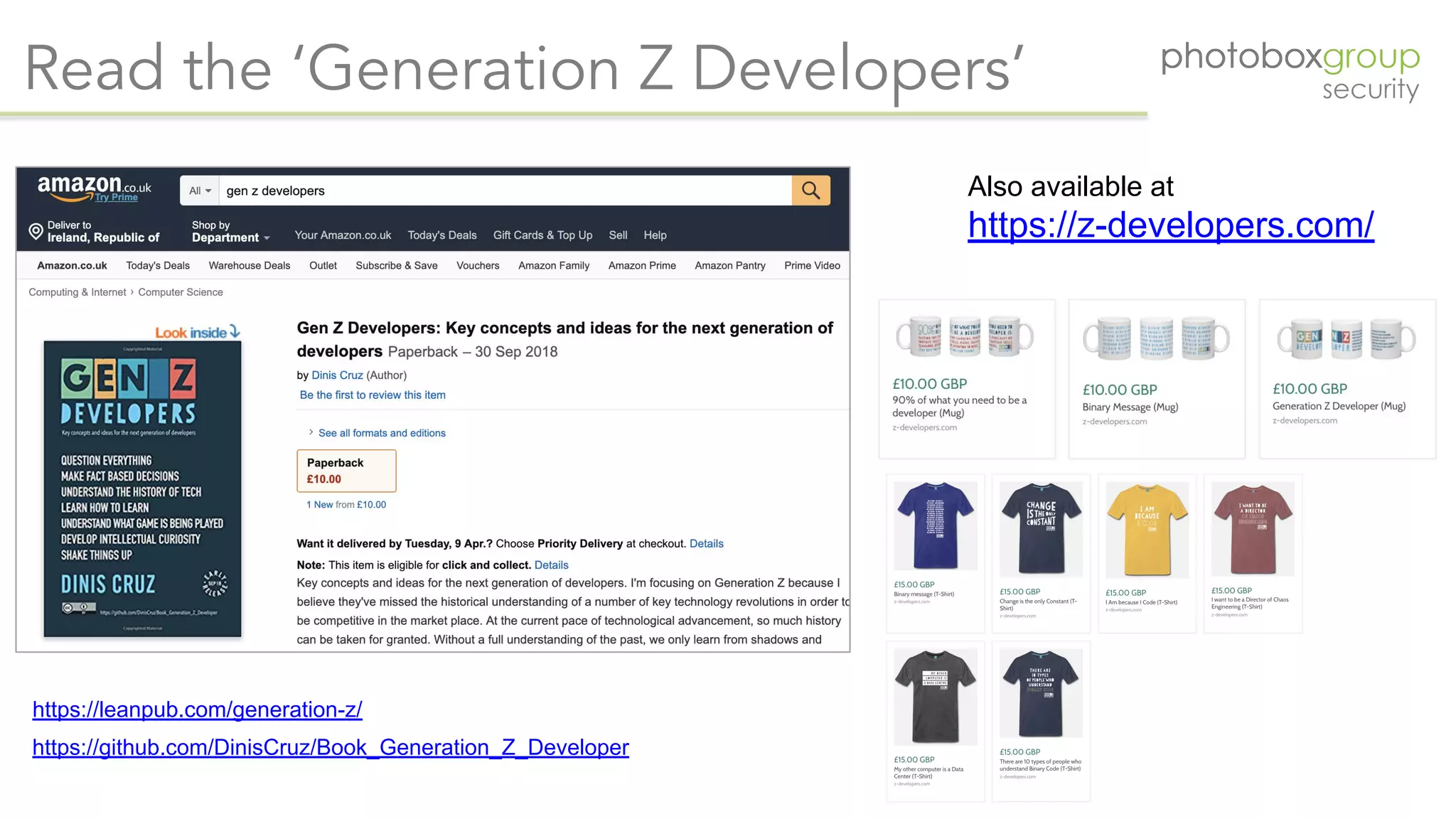The width and height of the screenshot is (1456, 819).
Task: Open the leanpub.com/generation-z link
Action: [198, 710]
